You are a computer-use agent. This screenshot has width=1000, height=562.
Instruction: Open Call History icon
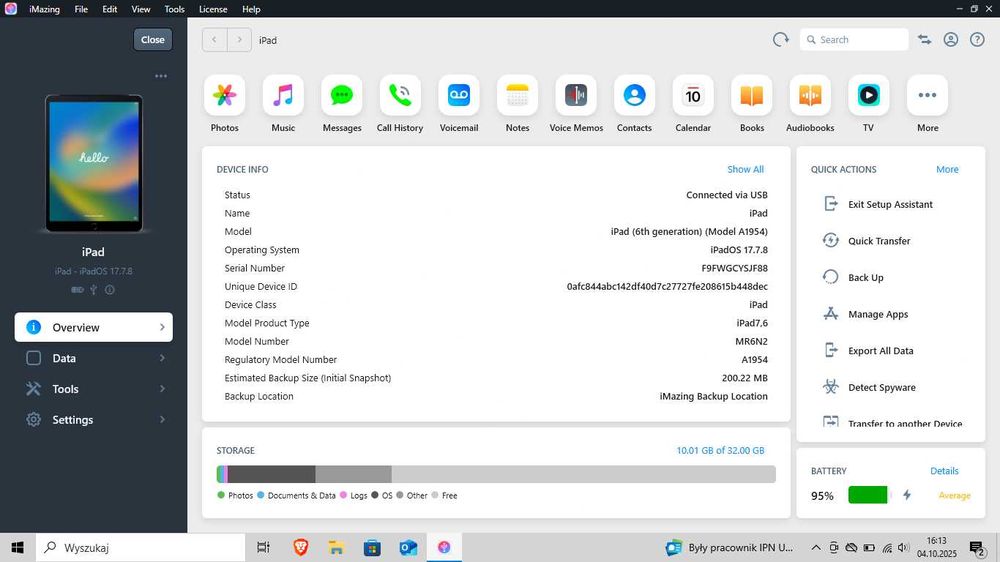click(x=400, y=96)
